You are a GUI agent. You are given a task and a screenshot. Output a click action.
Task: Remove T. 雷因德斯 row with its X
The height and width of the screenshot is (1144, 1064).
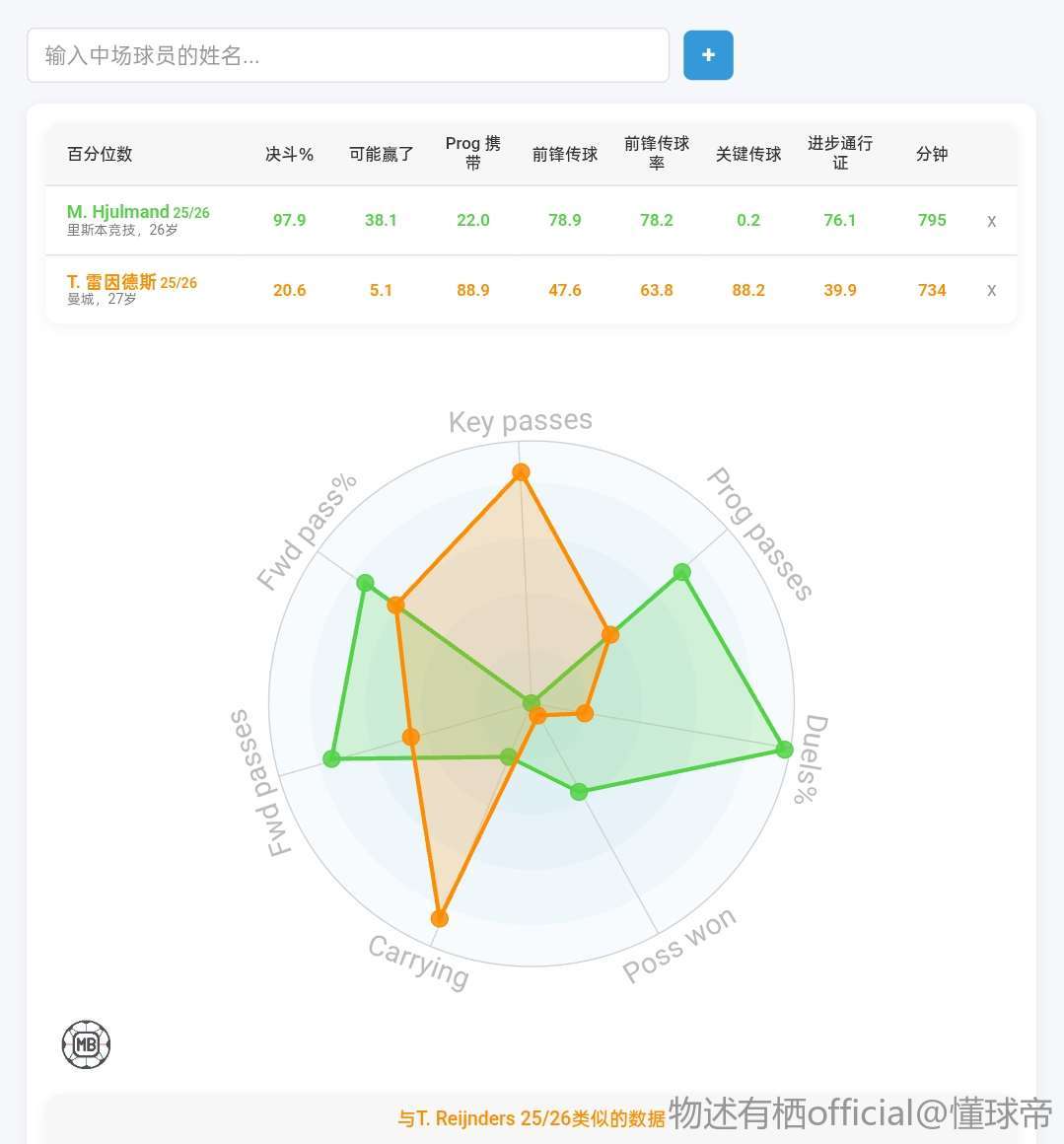pyautogui.click(x=991, y=290)
